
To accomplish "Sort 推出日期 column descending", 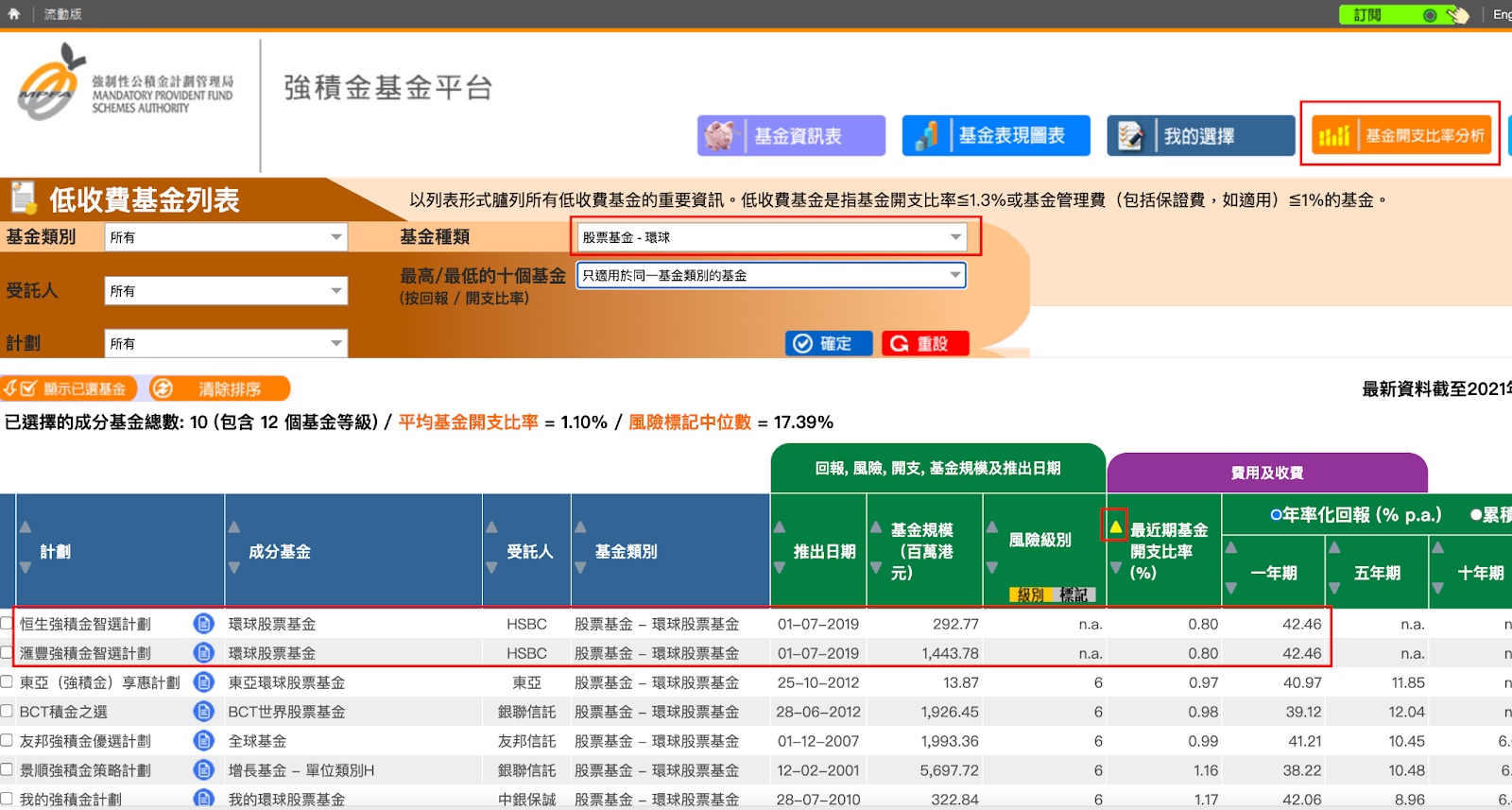I will pyautogui.click(x=780, y=568).
